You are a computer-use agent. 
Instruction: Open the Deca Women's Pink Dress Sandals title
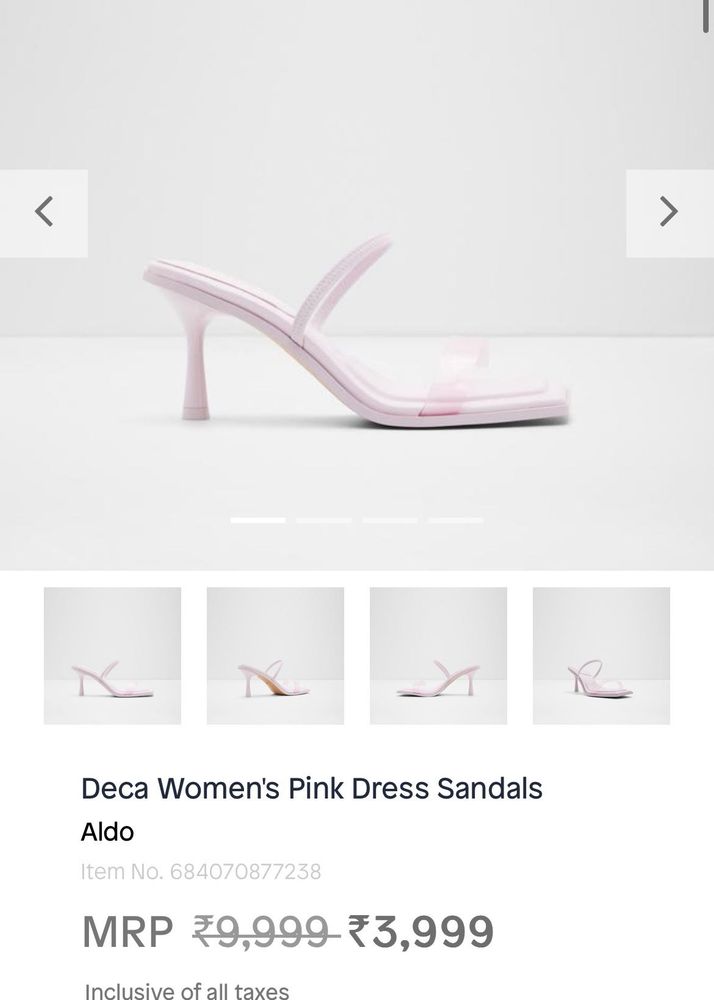(x=311, y=788)
